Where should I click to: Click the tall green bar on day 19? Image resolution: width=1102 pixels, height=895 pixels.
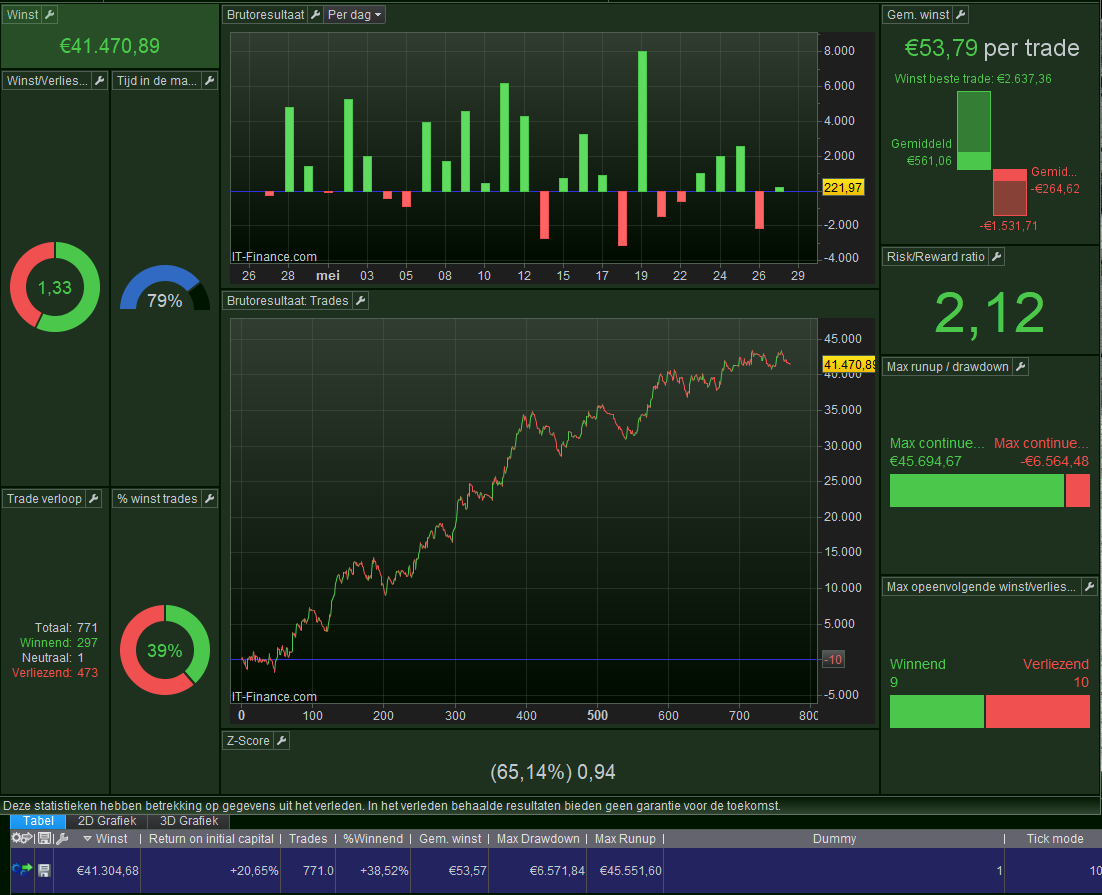click(x=642, y=121)
